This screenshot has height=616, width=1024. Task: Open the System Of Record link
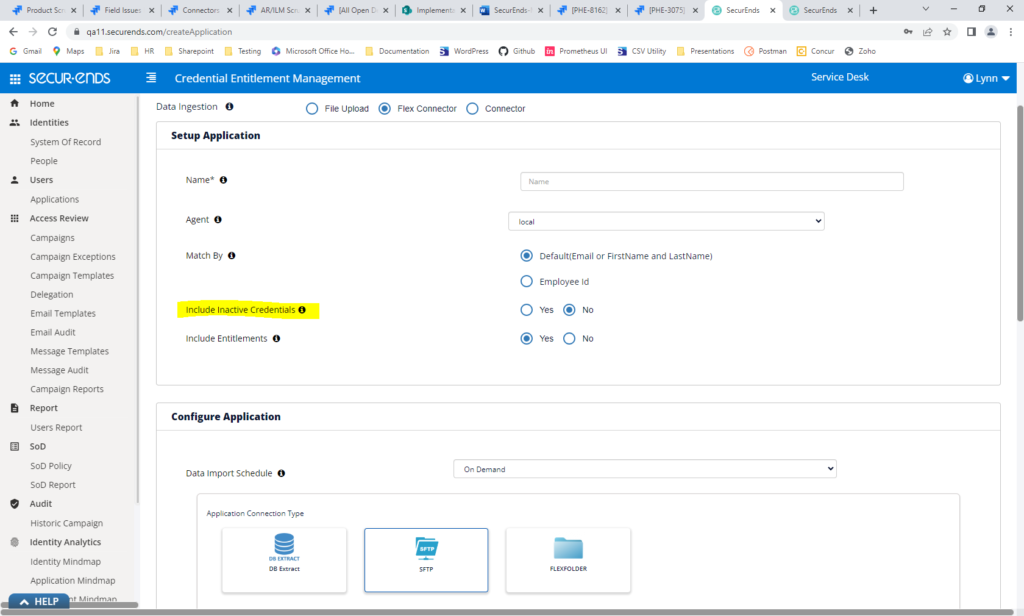tap(65, 142)
